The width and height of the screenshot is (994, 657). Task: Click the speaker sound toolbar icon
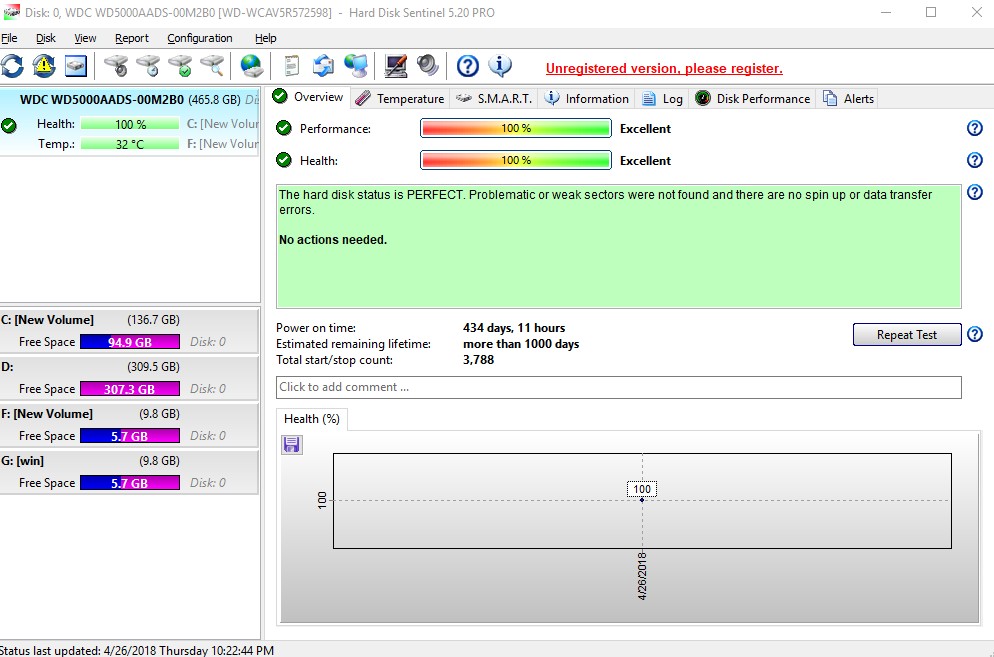(428, 66)
